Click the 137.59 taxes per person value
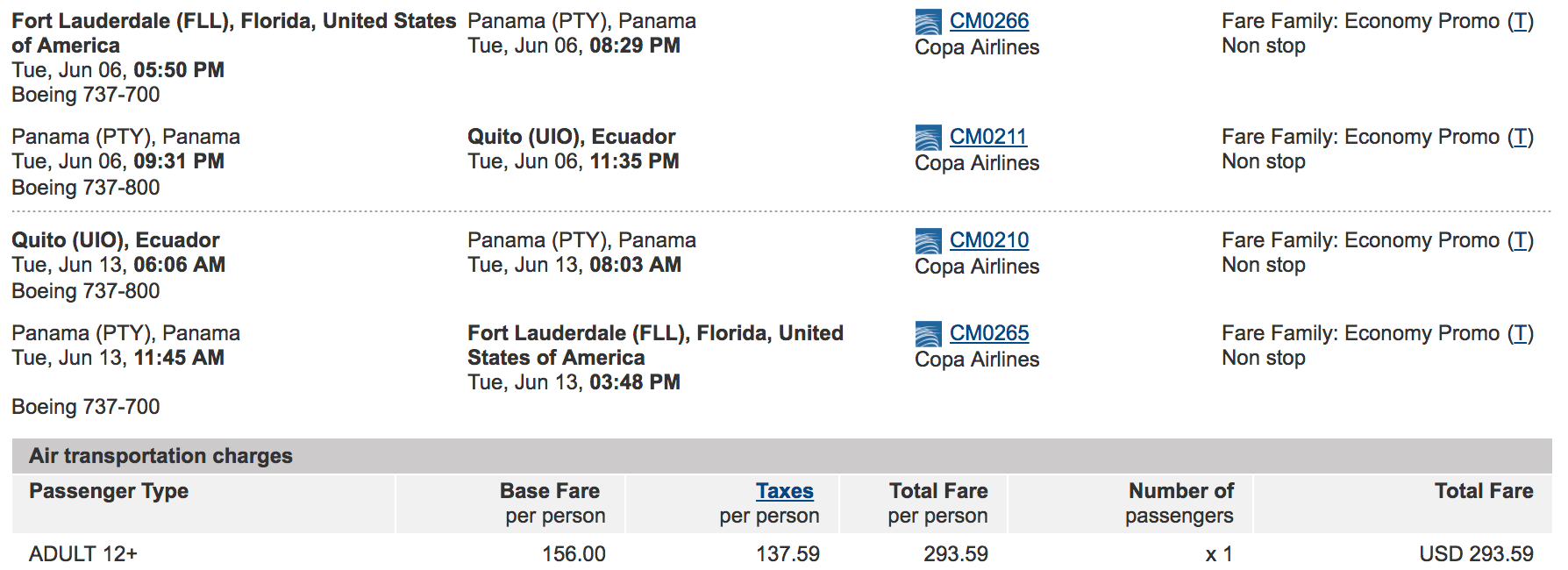The height and width of the screenshot is (570, 1568). 788,554
